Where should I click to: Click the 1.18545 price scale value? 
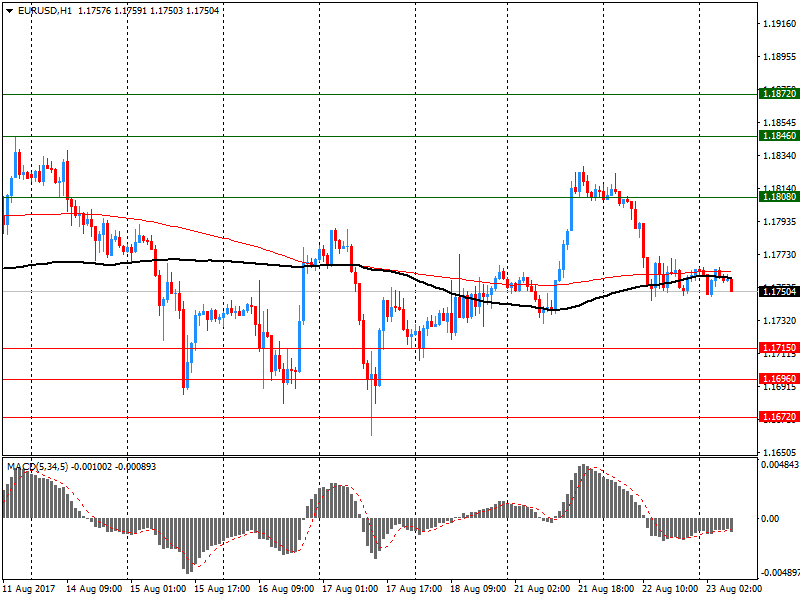780,122
